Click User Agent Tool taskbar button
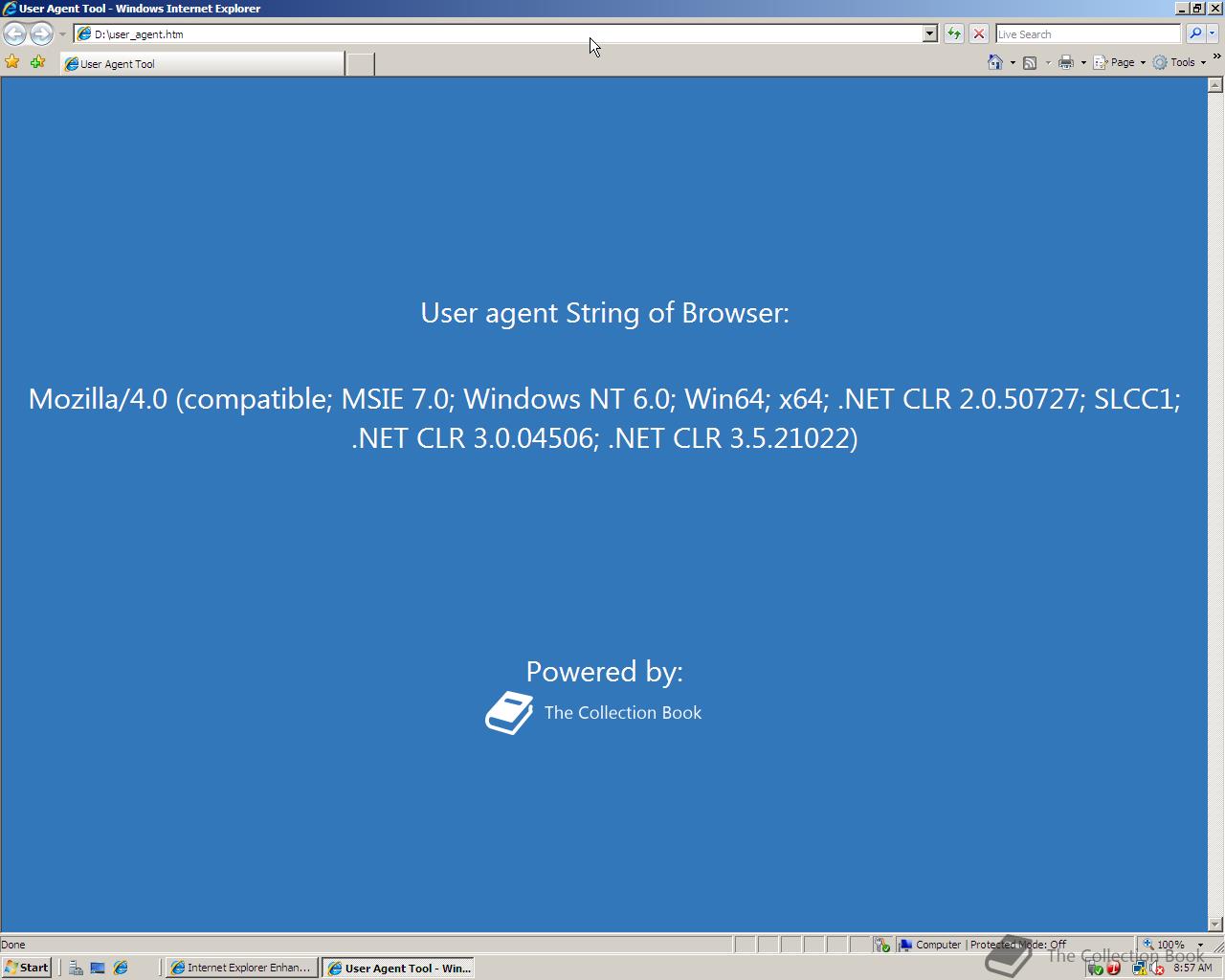This screenshot has height=980, width=1225. click(x=399, y=968)
